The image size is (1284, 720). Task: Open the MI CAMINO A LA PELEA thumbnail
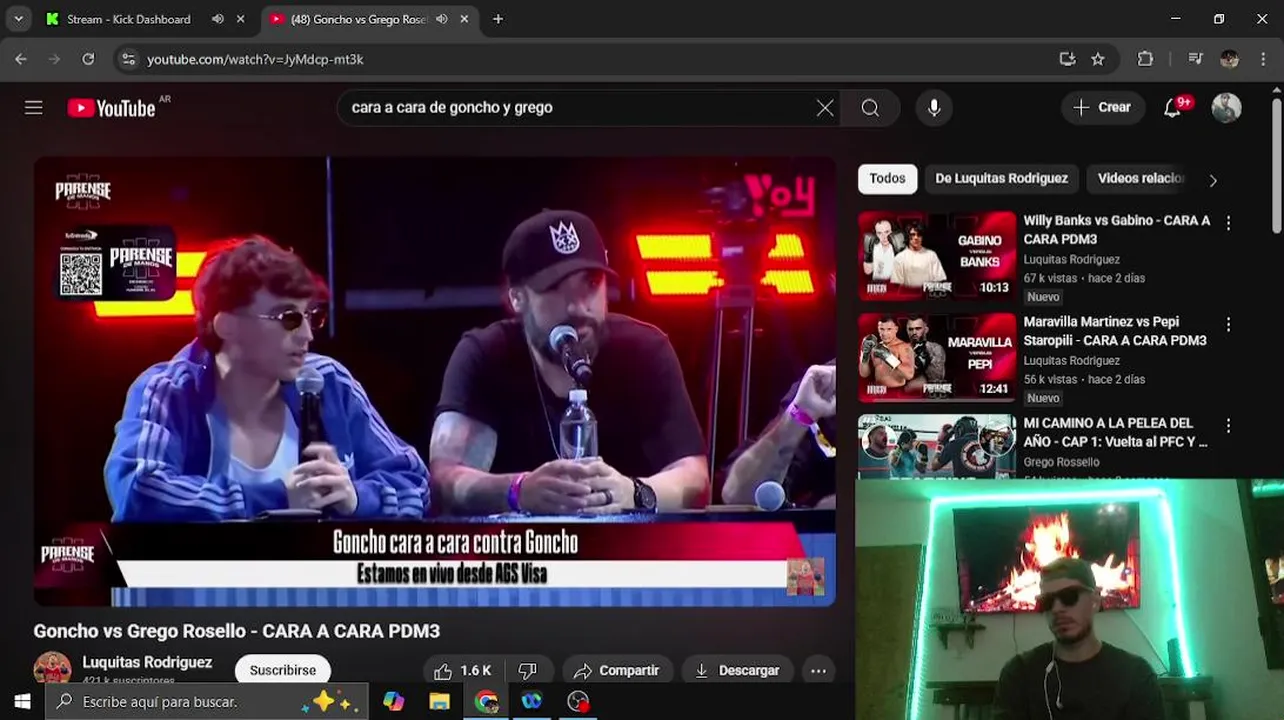937,446
